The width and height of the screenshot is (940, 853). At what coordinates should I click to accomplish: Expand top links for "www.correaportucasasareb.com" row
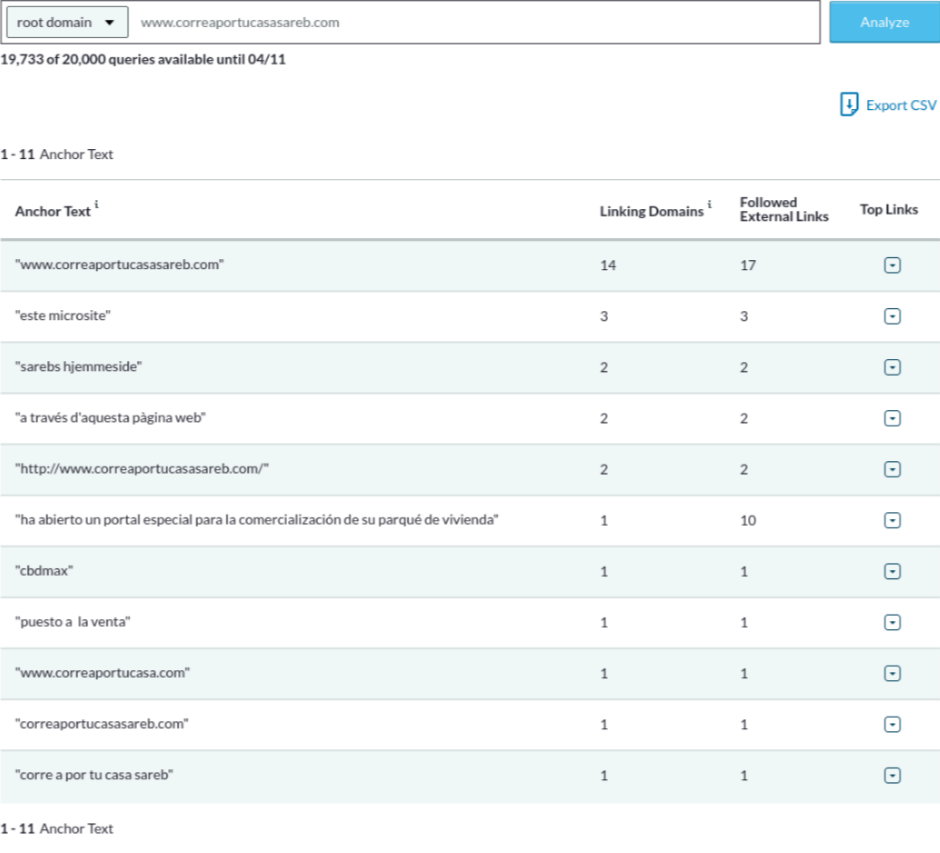point(893,265)
